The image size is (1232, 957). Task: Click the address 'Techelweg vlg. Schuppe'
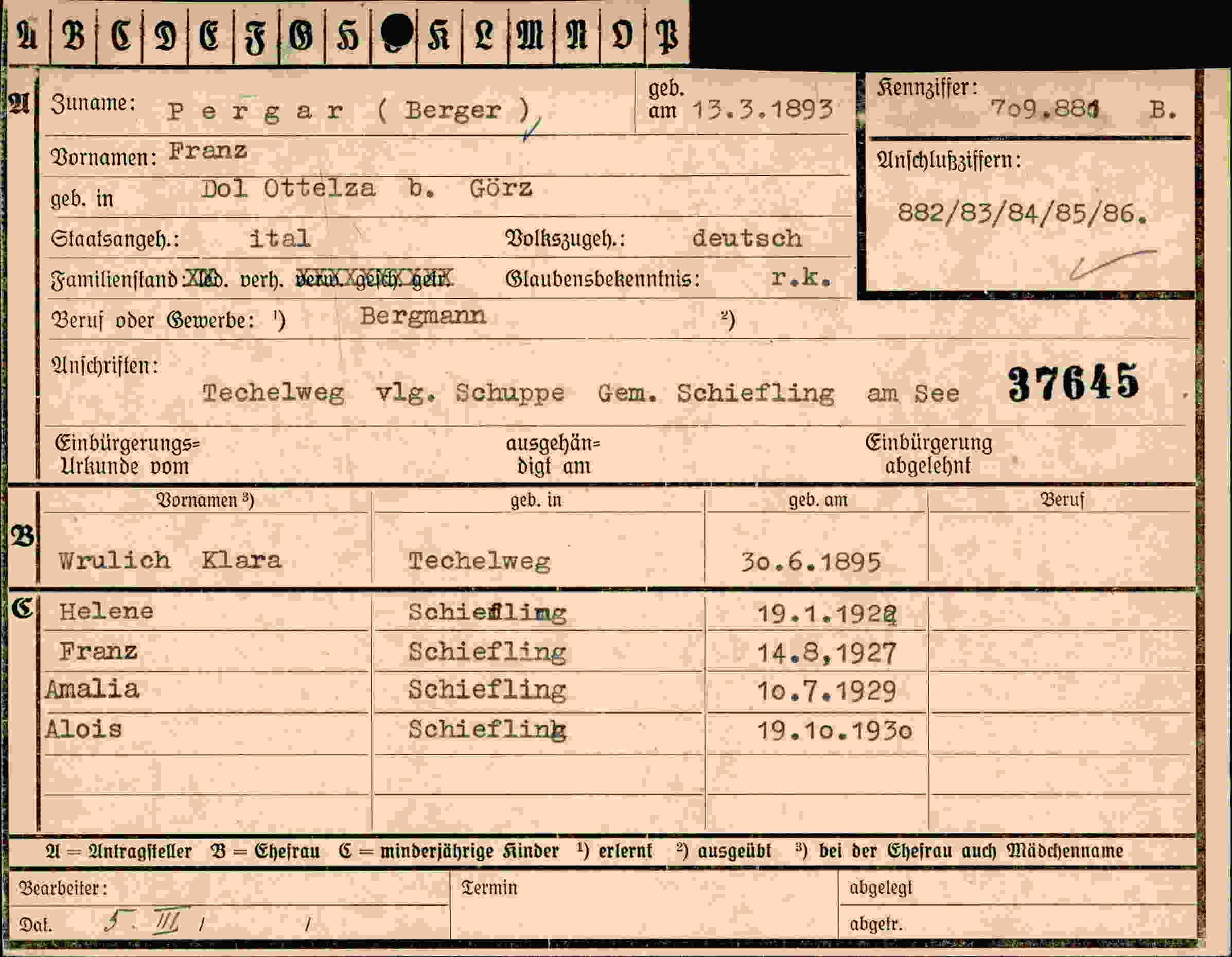tap(383, 393)
